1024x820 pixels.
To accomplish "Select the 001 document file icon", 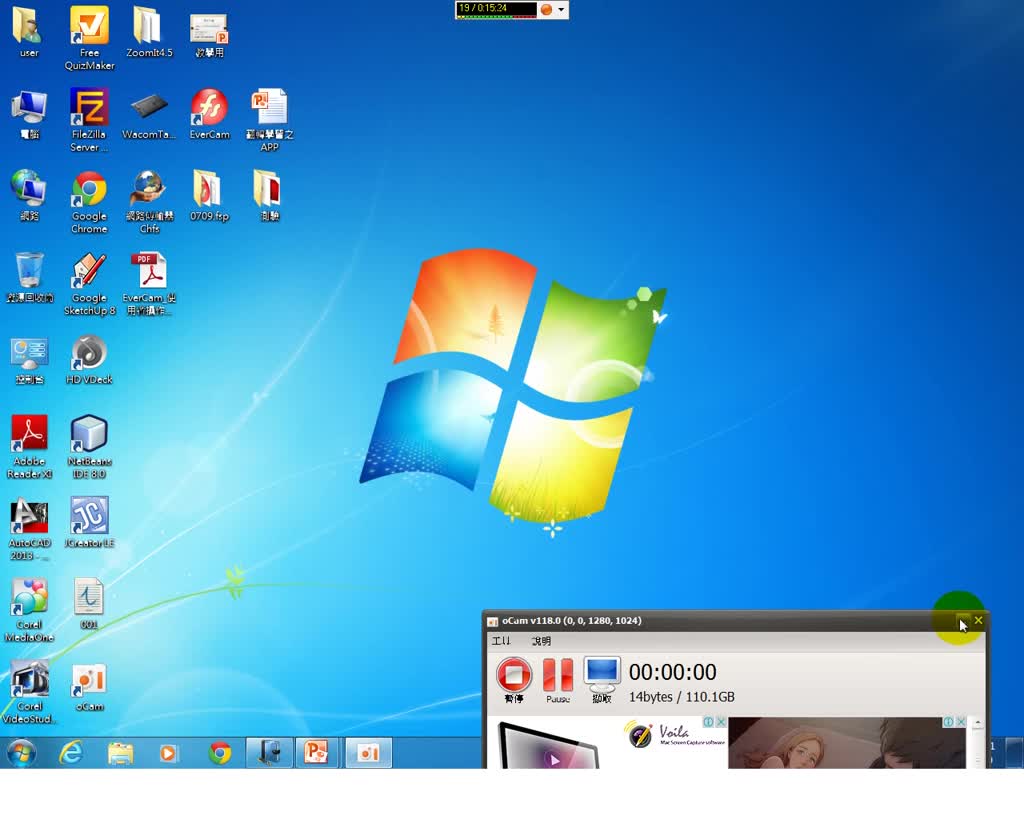I will point(89,603).
